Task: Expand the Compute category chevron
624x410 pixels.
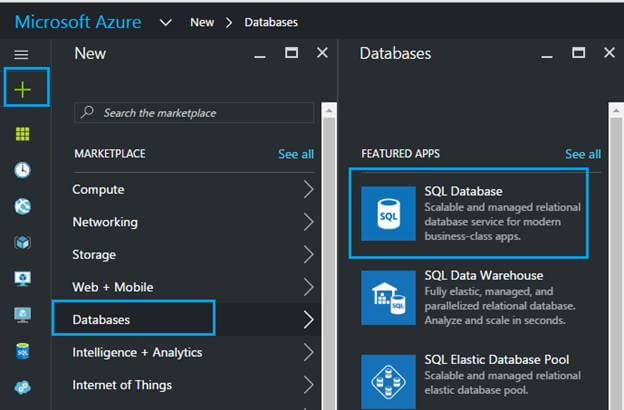Action: (x=308, y=190)
